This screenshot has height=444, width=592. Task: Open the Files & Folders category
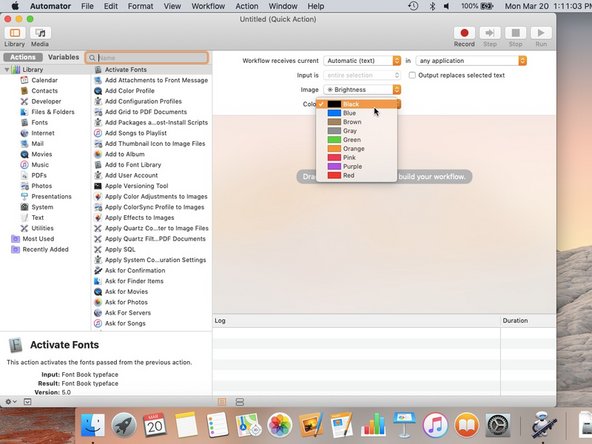point(53,112)
